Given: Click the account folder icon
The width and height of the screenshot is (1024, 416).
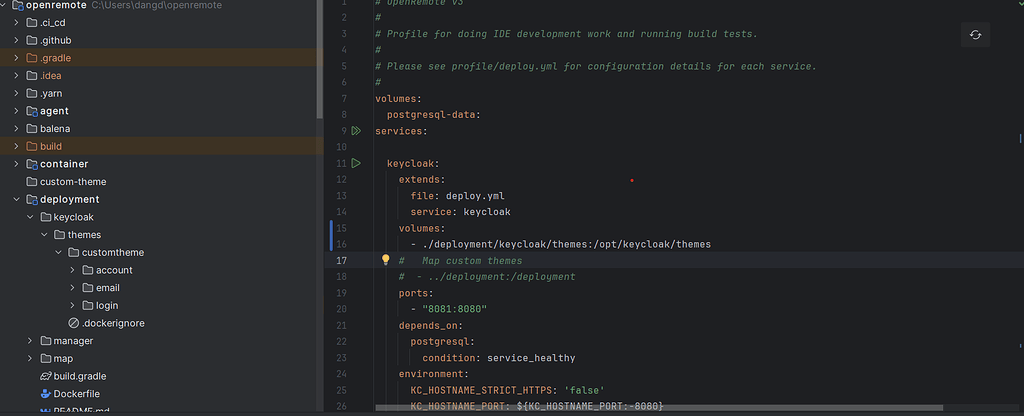Looking at the screenshot, I should click(88, 270).
